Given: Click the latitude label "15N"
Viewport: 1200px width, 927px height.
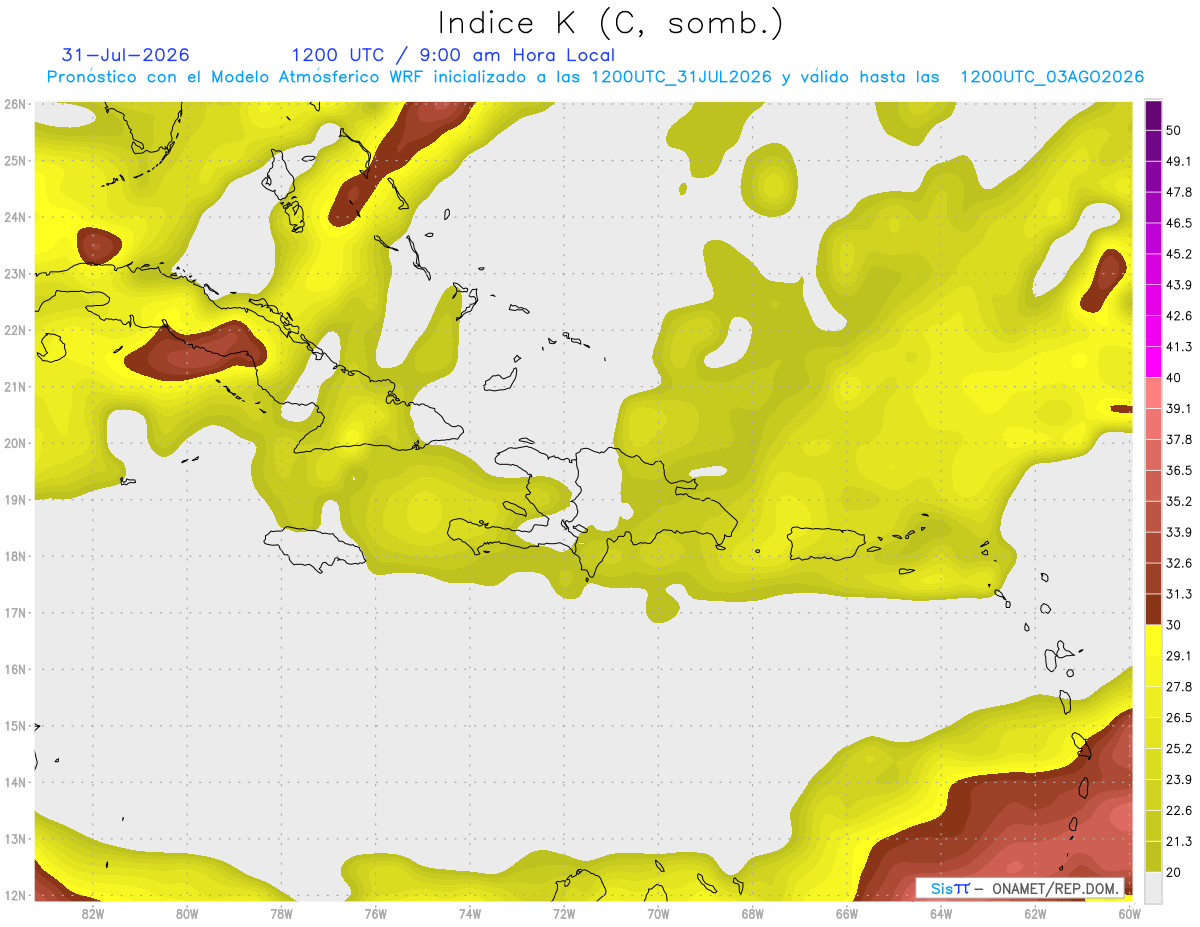Looking at the screenshot, I should (15, 726).
